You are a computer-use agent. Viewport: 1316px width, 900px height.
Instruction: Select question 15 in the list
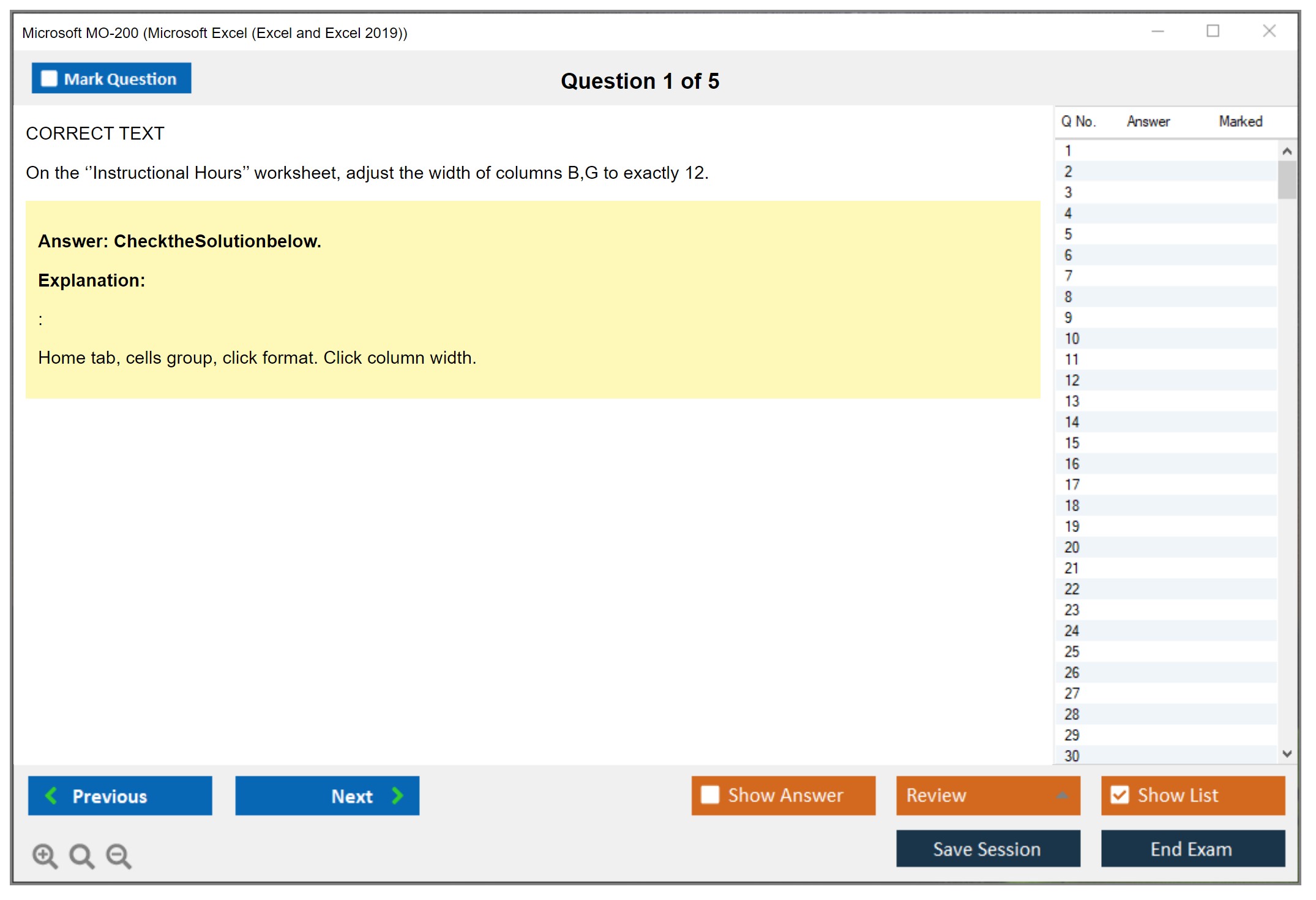coord(1072,443)
